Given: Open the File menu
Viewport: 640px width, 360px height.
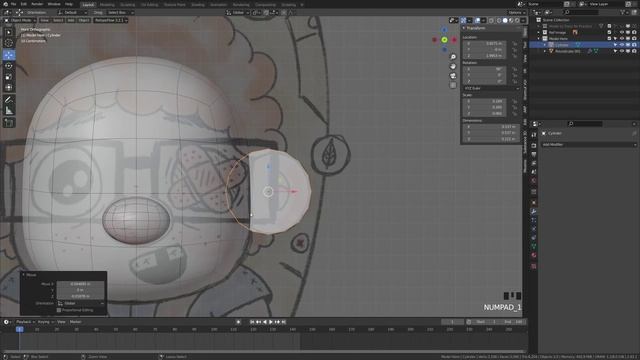Looking at the screenshot, I should [13, 4].
